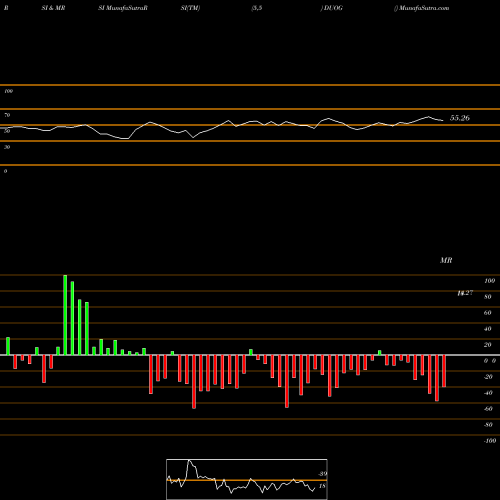Select the first green bar at far left
The height and width of the screenshot is (500, 500).
click(x=8, y=346)
